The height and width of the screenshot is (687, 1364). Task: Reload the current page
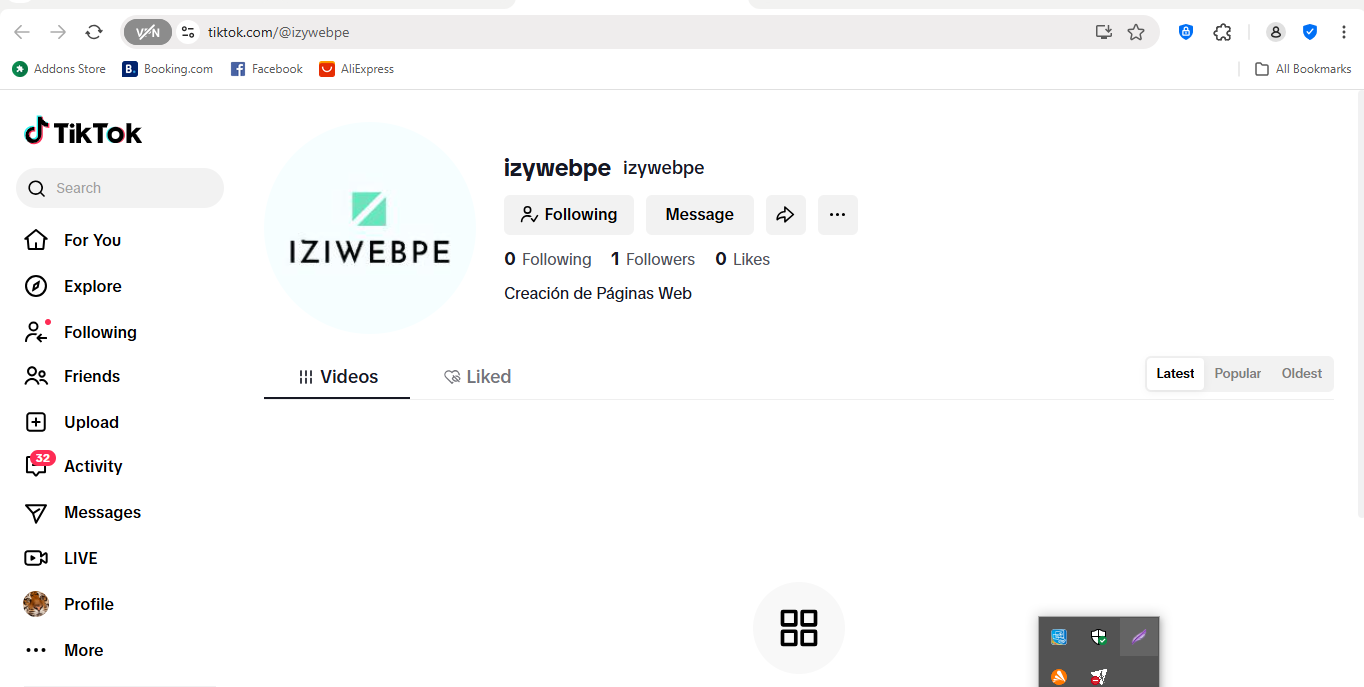[94, 32]
